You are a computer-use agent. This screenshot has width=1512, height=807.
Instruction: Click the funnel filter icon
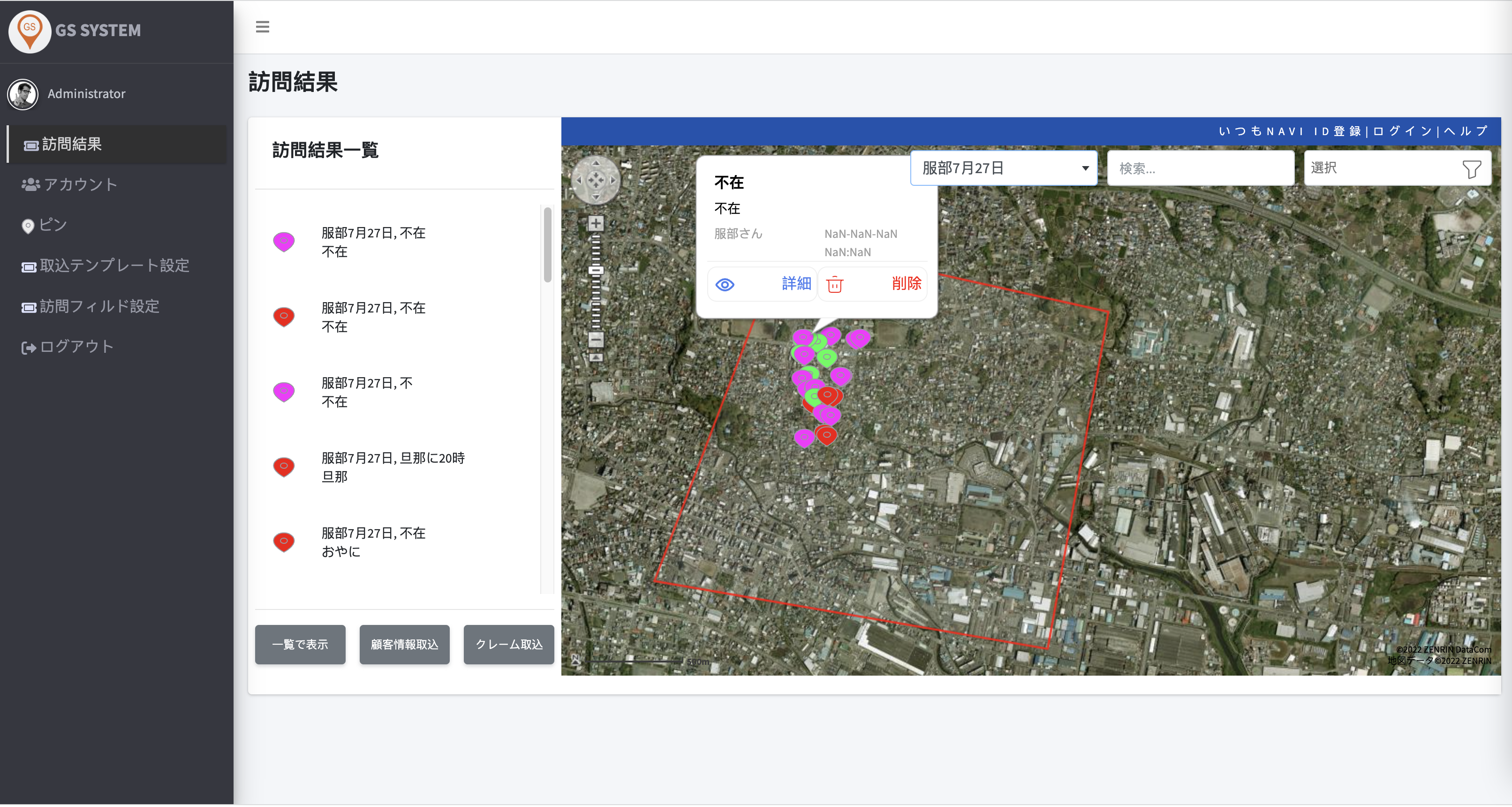pyautogui.click(x=1471, y=169)
